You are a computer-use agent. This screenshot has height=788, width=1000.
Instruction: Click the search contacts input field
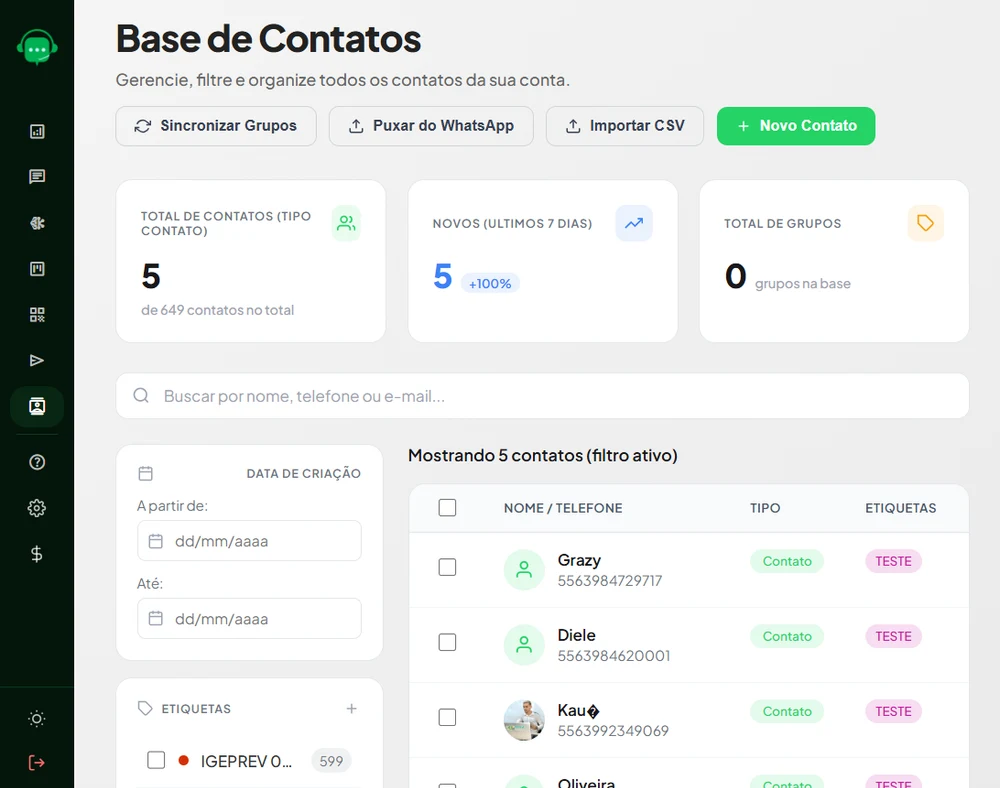(543, 396)
